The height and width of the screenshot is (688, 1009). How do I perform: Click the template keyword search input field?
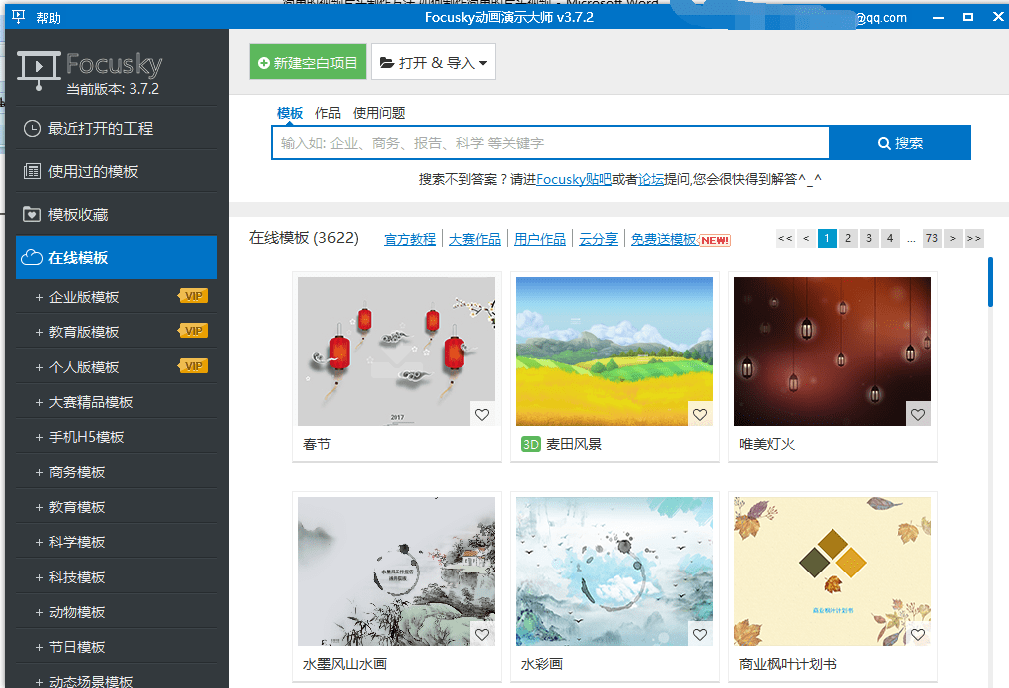pos(550,143)
